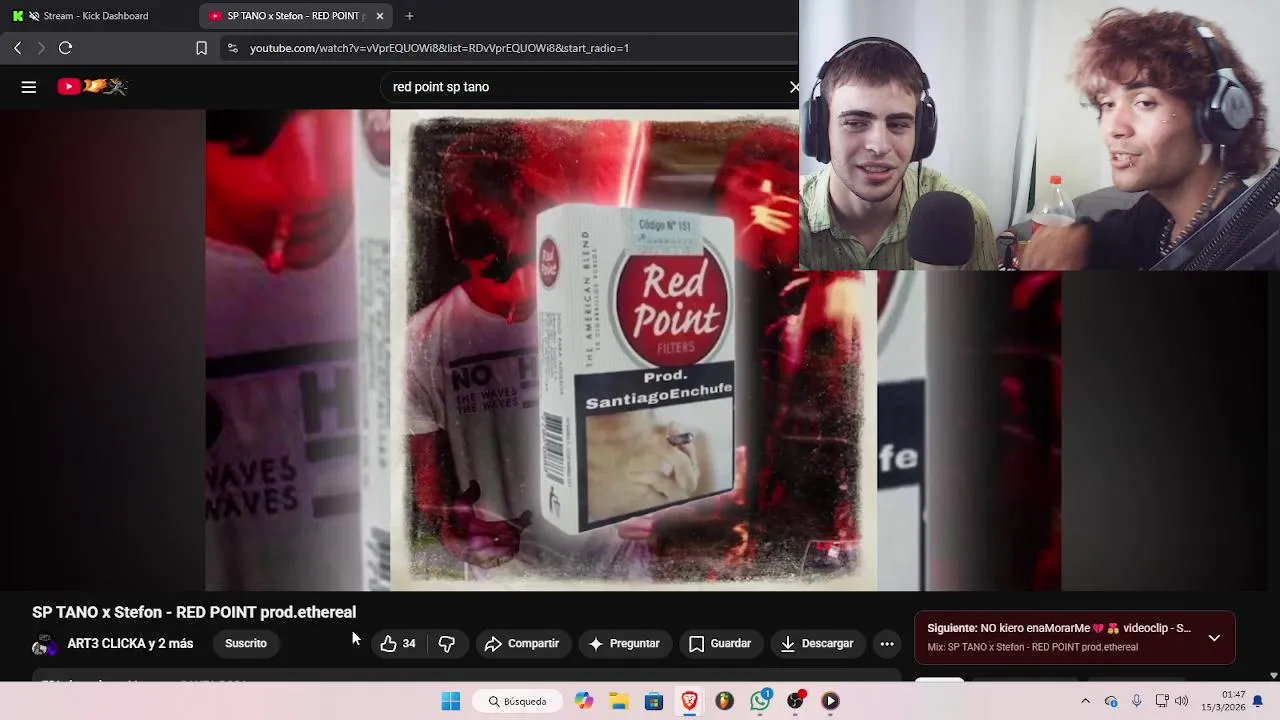This screenshot has width=1280, height=720.
Task: Click the microphone tray icon
Action: 1136,701
